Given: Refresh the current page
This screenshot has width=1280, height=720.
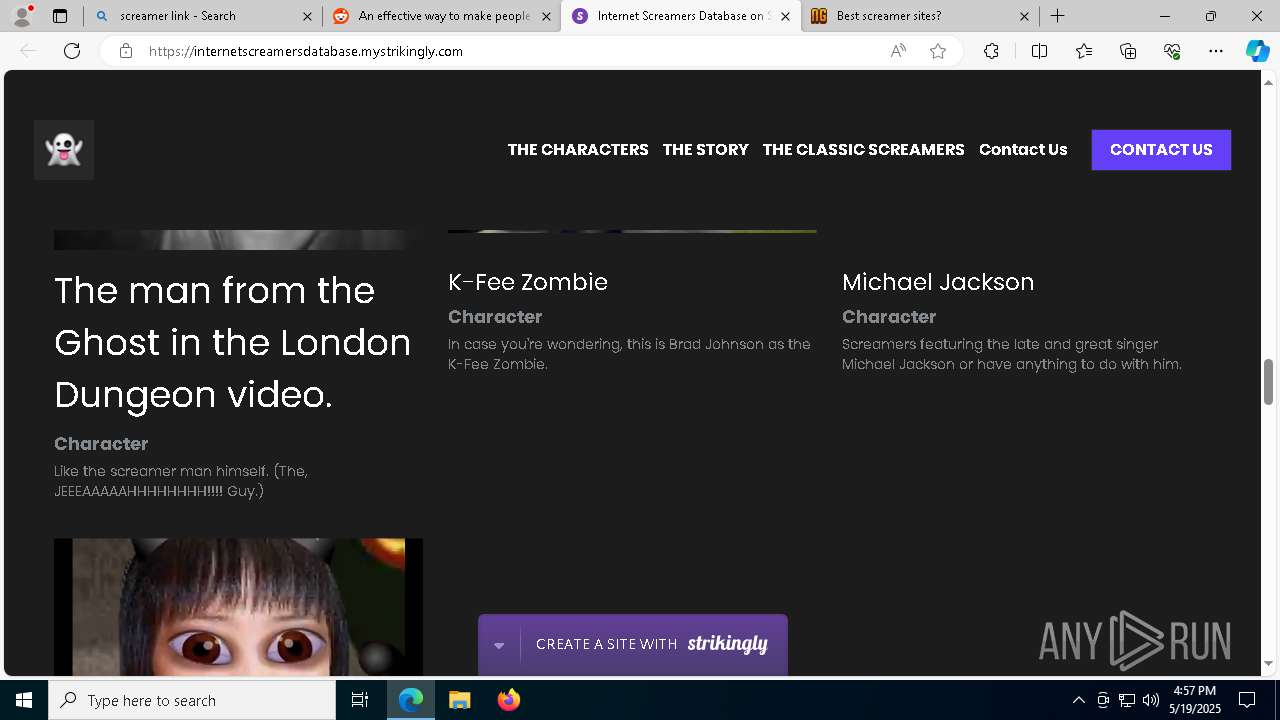Looking at the screenshot, I should (72, 51).
